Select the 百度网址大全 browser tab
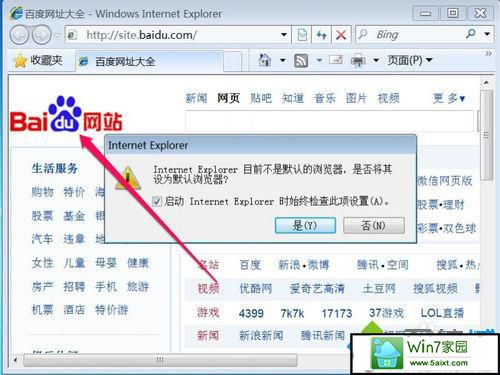The width and height of the screenshot is (500, 375). pos(149,61)
